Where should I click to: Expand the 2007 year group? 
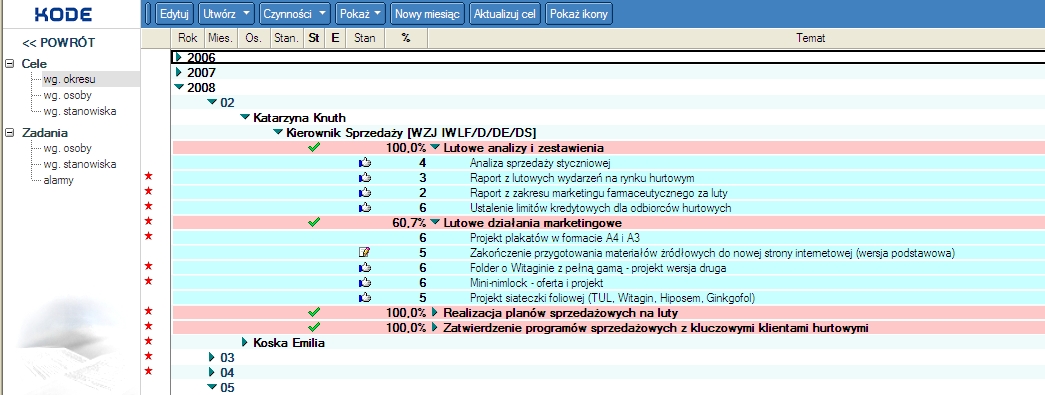pos(178,72)
